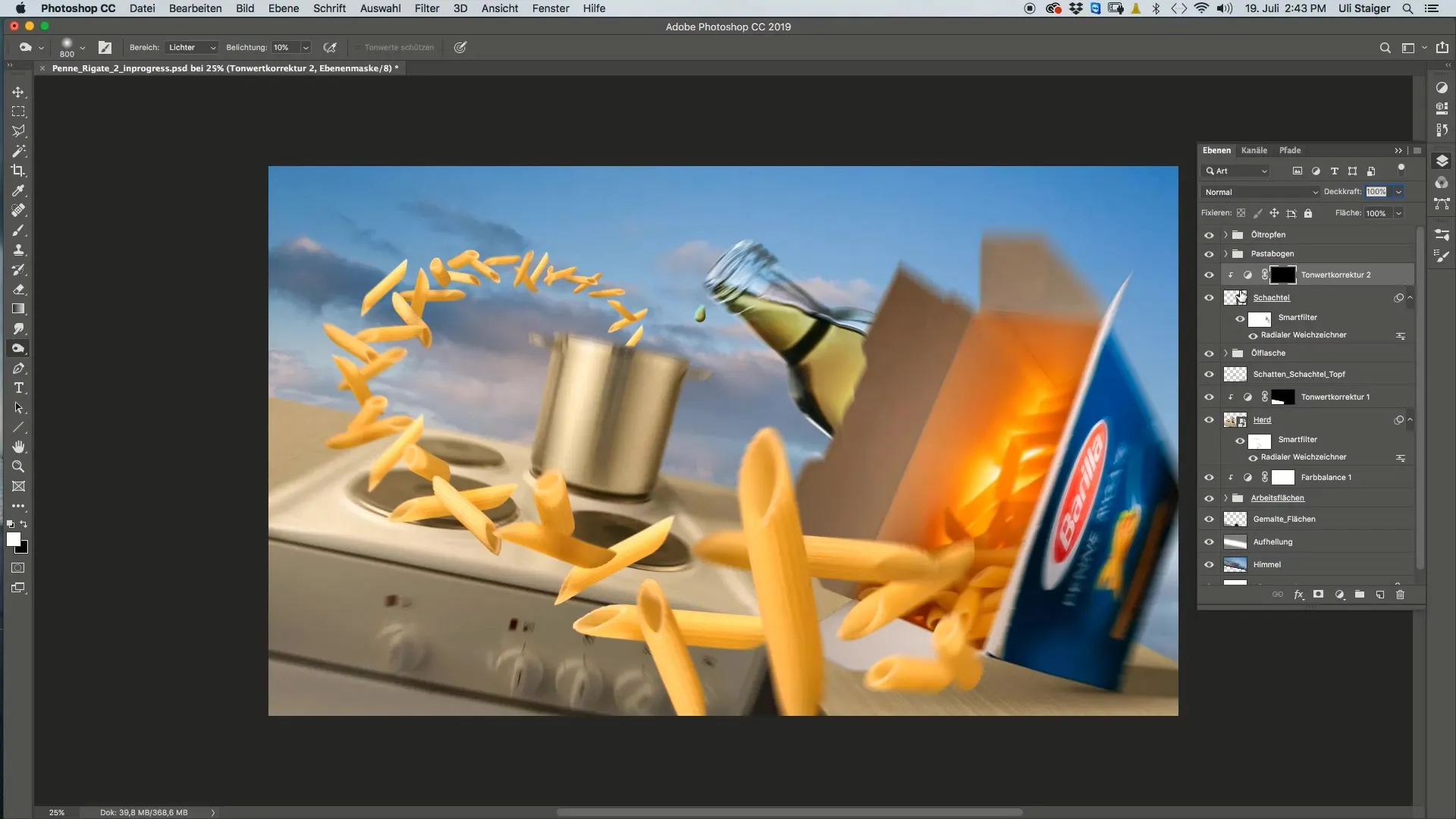Select the Clone Stamp tool
The image size is (1456, 819).
(x=18, y=249)
